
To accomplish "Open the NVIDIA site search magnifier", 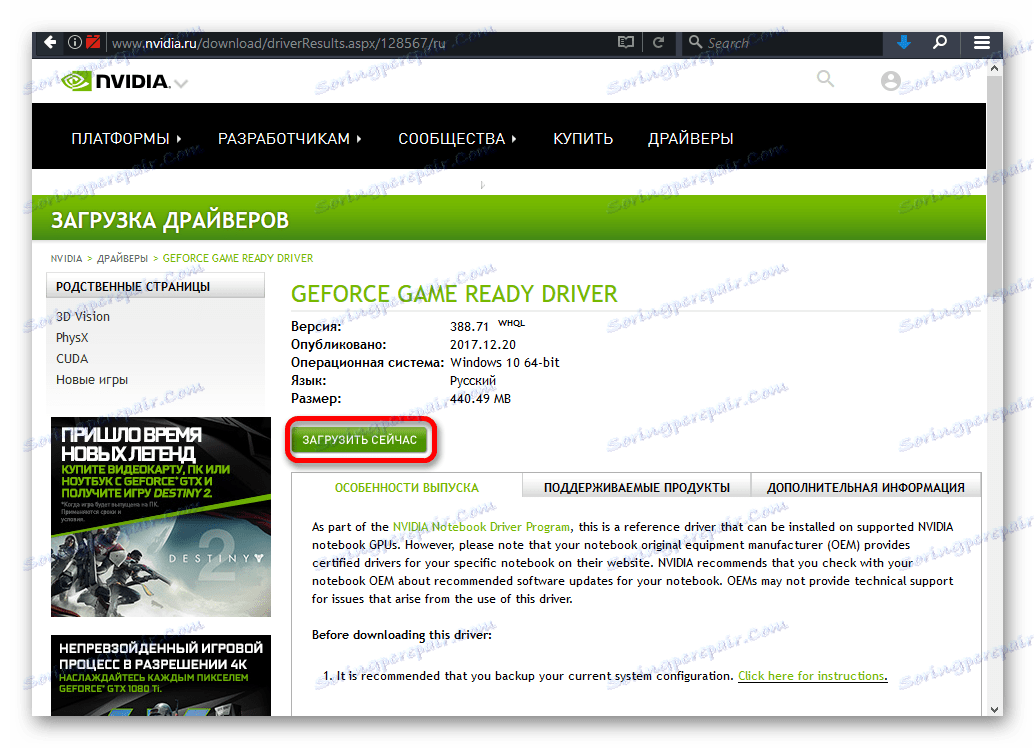I will pos(825,80).
